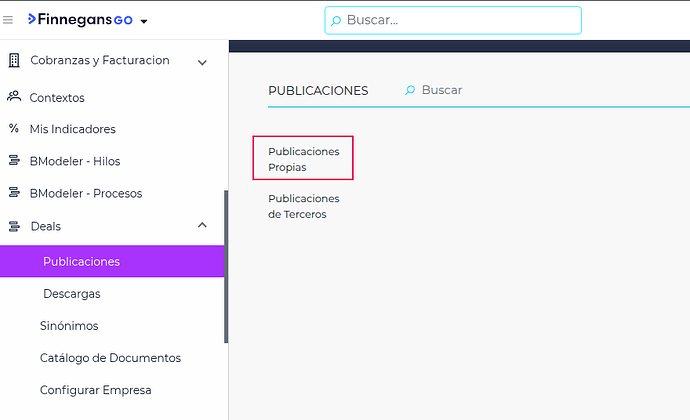Open the dropdown arrow beside Finnegans GO
The width and height of the screenshot is (690, 420).
[143, 21]
